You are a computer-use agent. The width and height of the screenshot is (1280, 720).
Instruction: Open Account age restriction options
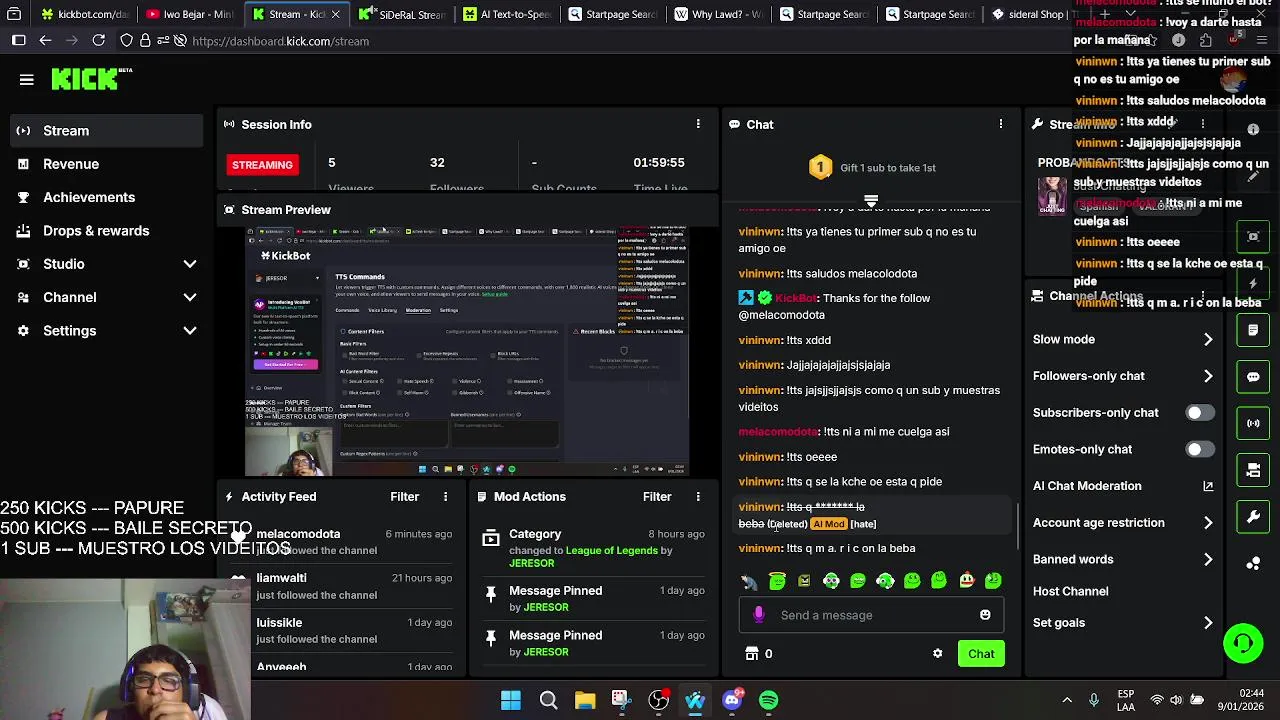(x=1208, y=523)
